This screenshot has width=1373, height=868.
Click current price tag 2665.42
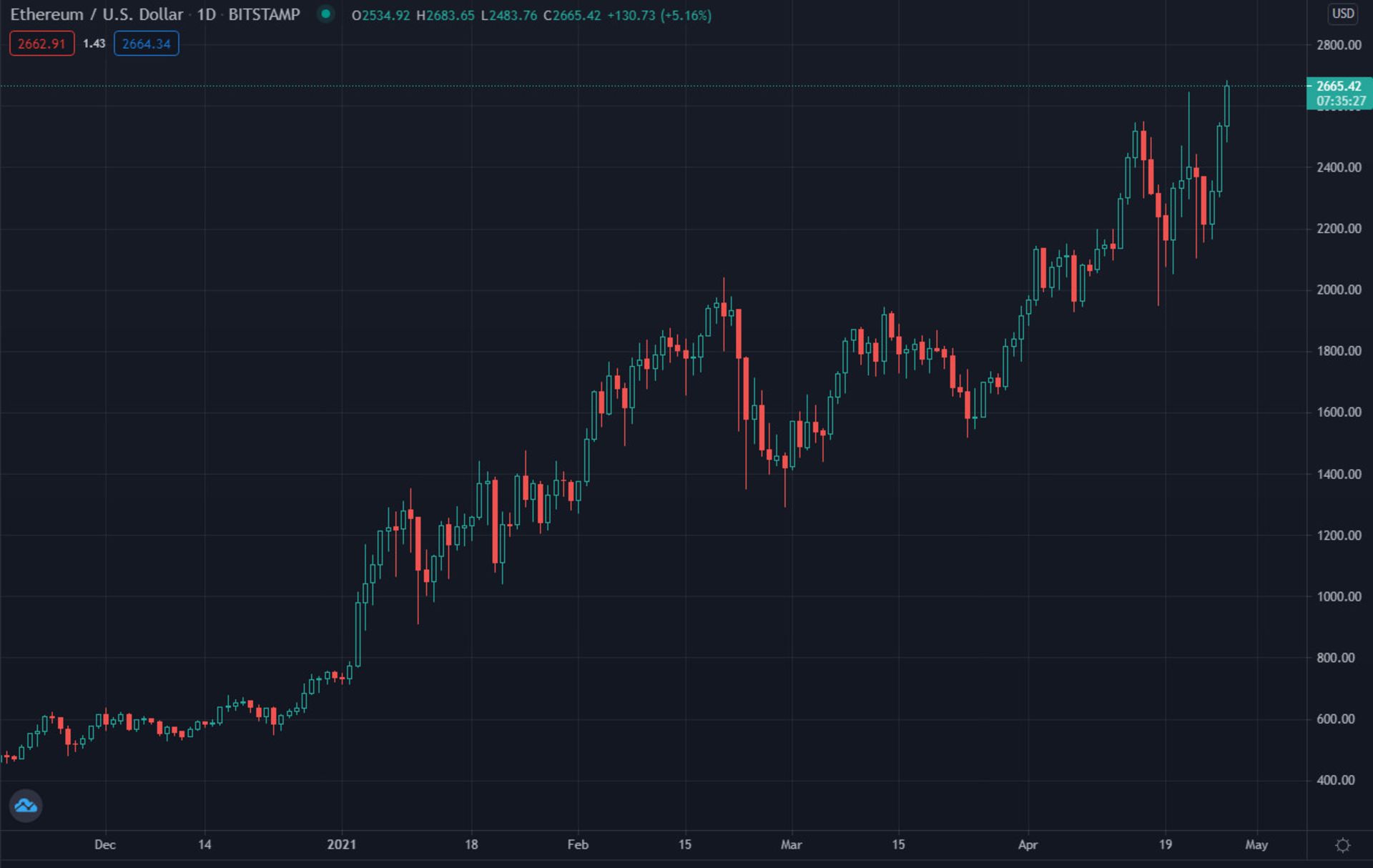pyautogui.click(x=1338, y=86)
